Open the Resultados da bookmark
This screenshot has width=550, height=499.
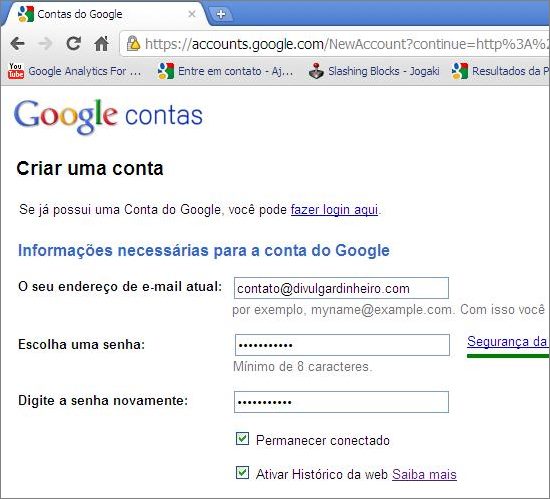pos(510,71)
